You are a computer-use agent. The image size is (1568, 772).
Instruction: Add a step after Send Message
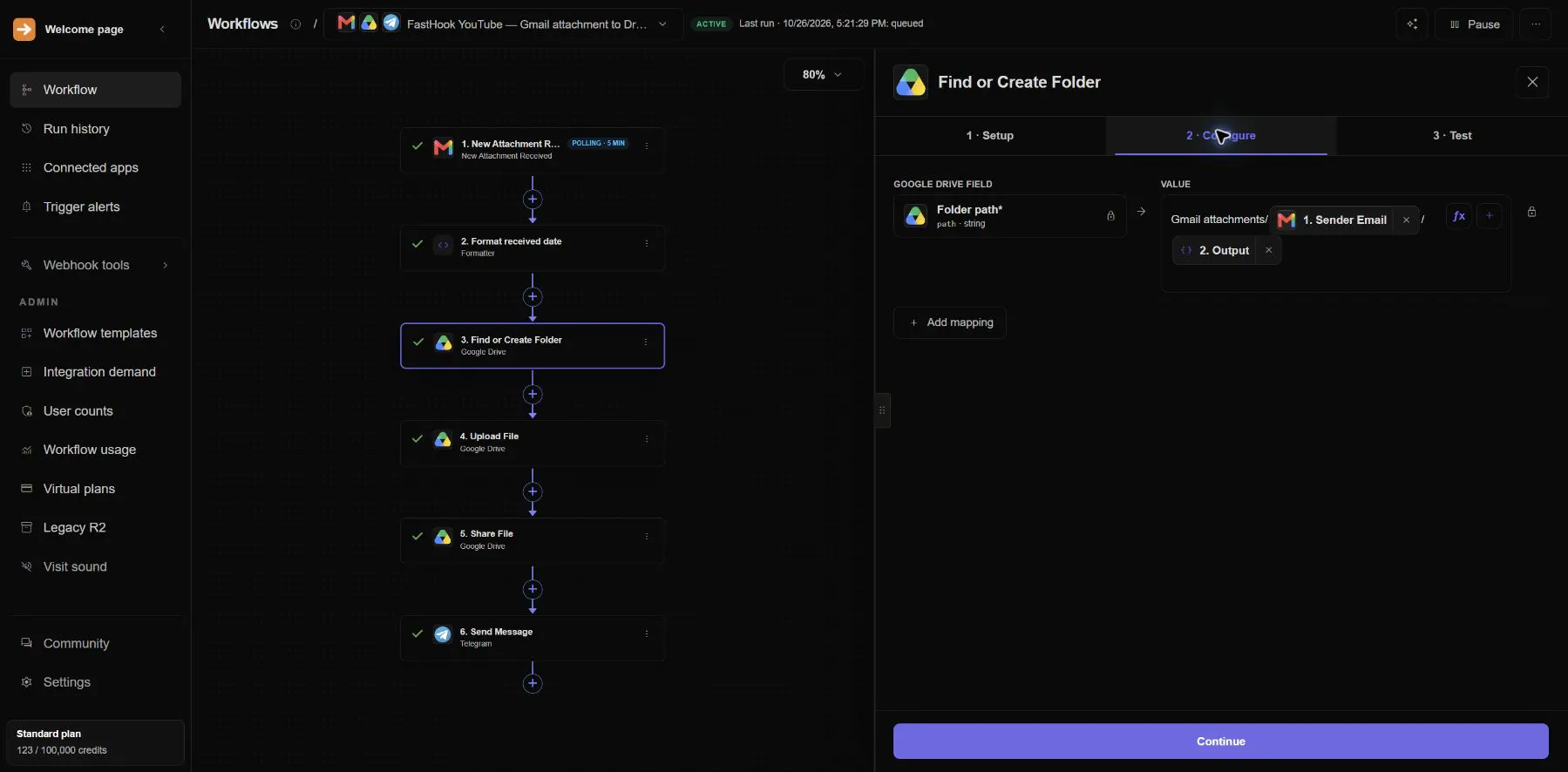533,683
